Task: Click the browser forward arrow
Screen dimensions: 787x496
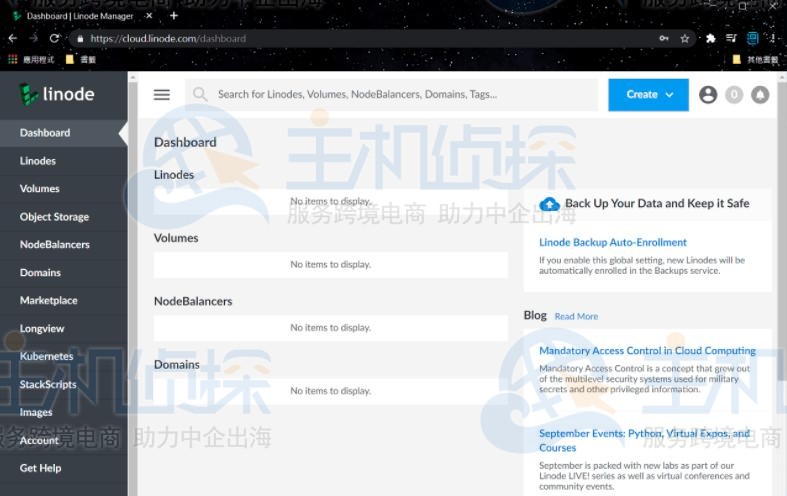Action: tap(33, 38)
